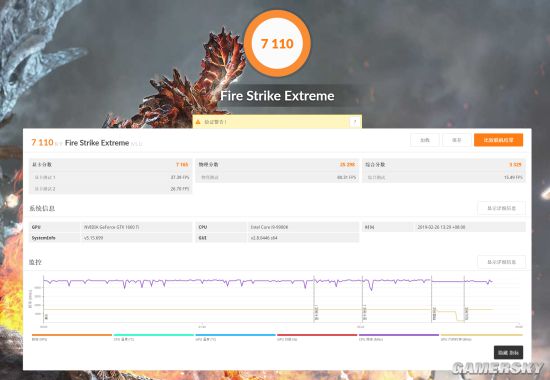The image size is (550, 380).
Task: Expand system info details button
Action: coord(501,208)
